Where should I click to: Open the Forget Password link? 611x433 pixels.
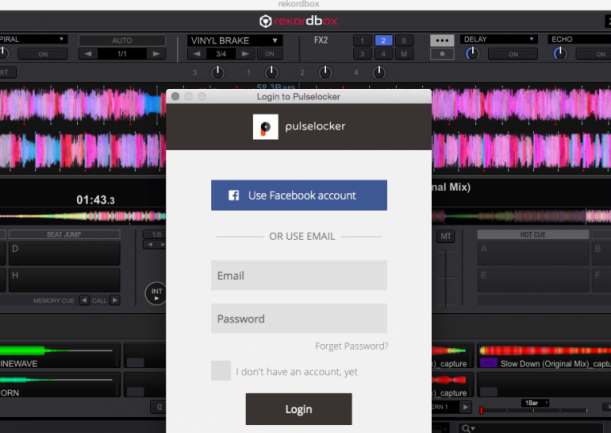coord(351,346)
